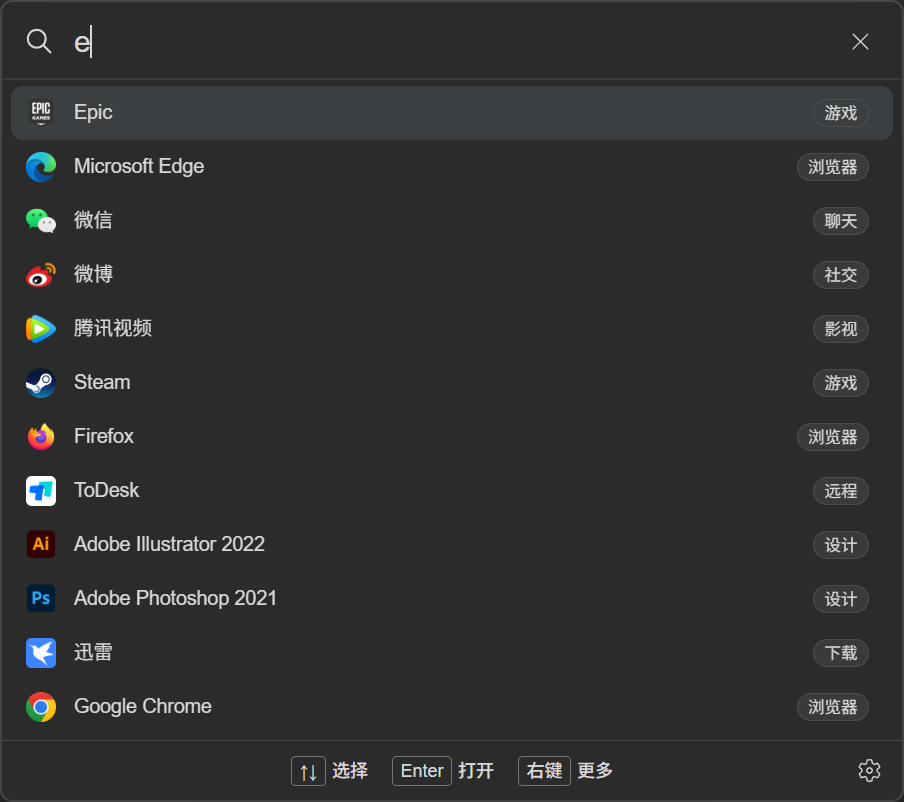
Task: Click the Epic Games app icon
Action: tap(41, 112)
